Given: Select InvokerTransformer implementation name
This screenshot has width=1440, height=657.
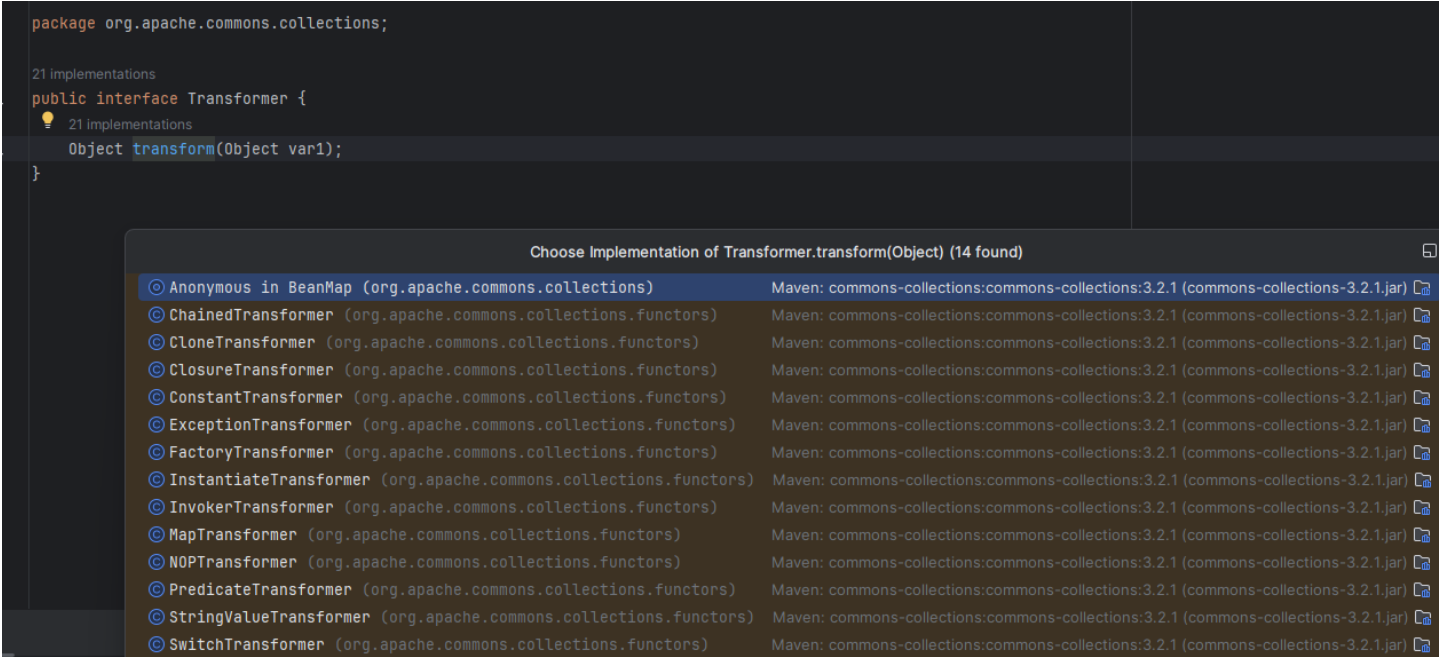Looking at the screenshot, I should 251,507.
